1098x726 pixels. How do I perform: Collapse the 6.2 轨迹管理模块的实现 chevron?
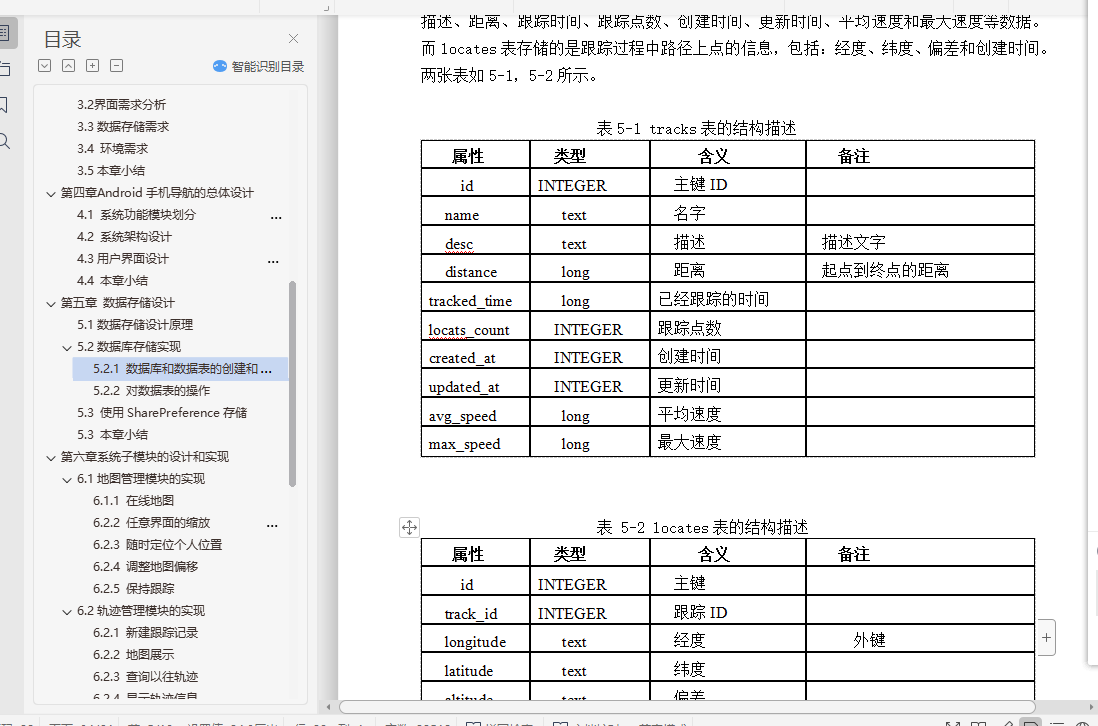coord(67,612)
